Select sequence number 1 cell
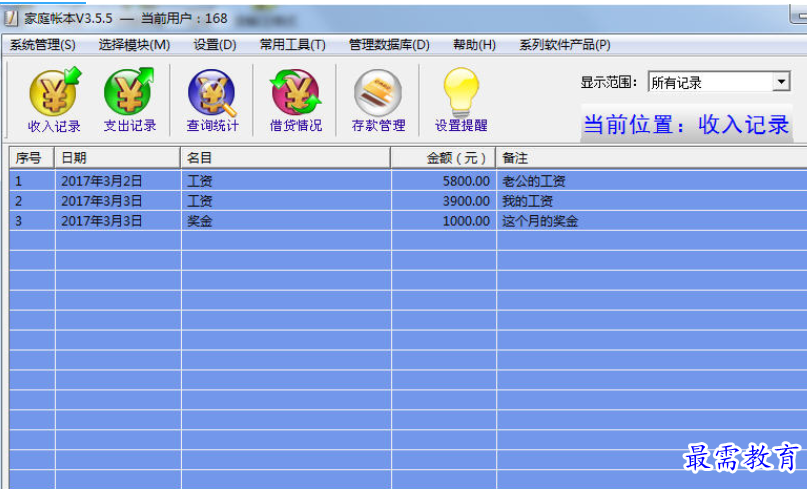Viewport: 807px width, 489px height. click(x=32, y=181)
